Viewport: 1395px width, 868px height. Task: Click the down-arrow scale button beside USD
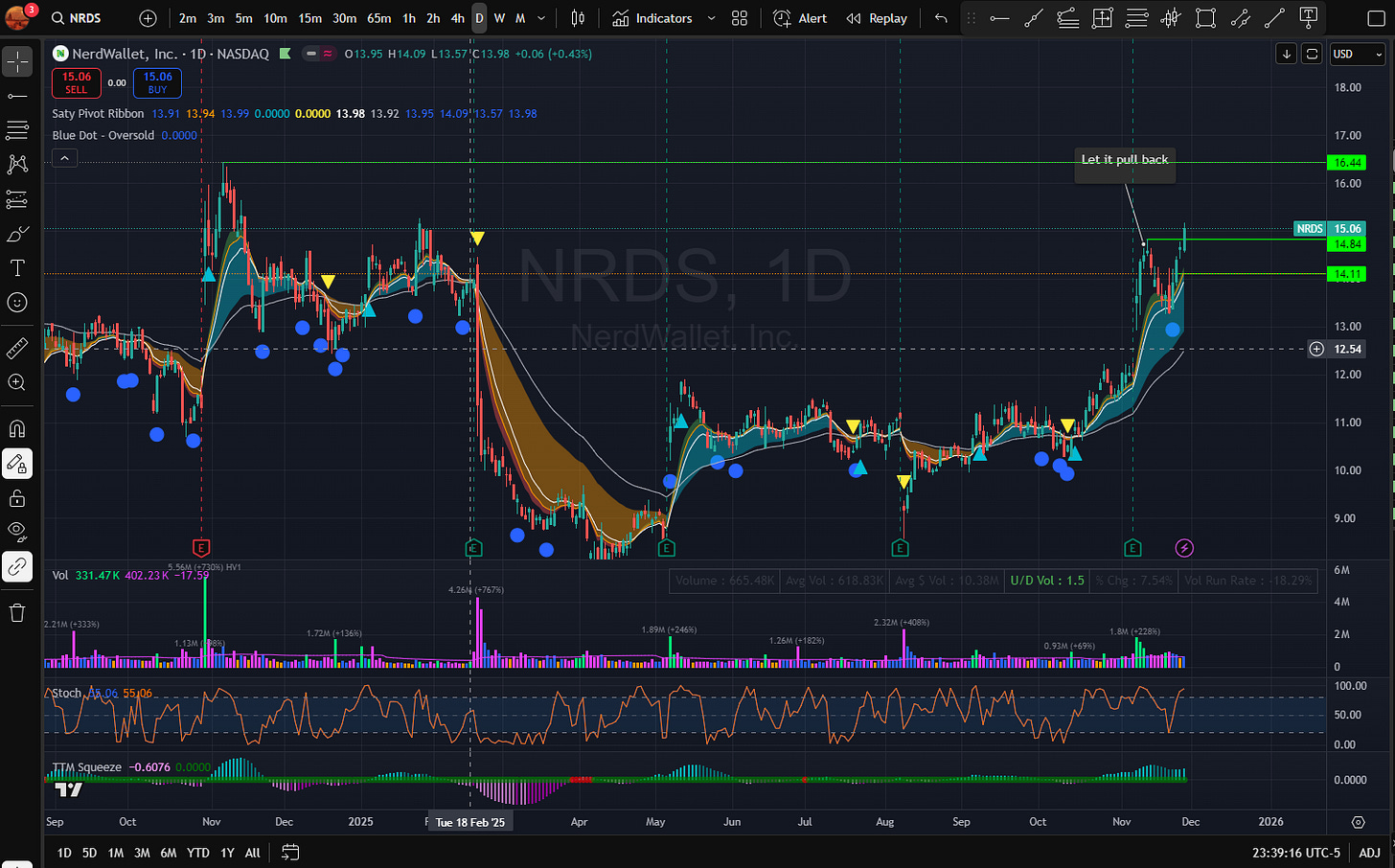point(1286,54)
